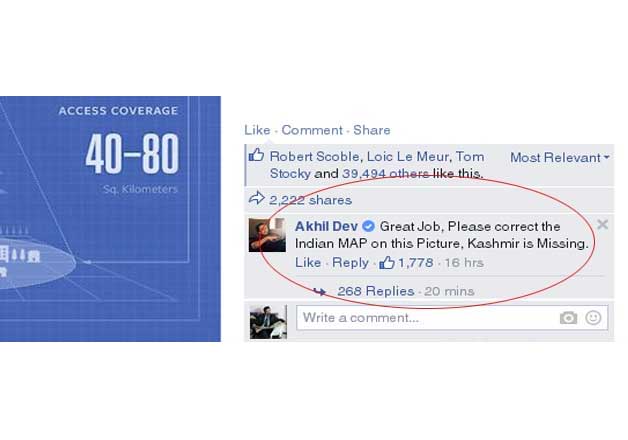Image resolution: width=628 pixels, height=440 pixels.
Task: Click Like under the post
Action: [257, 130]
